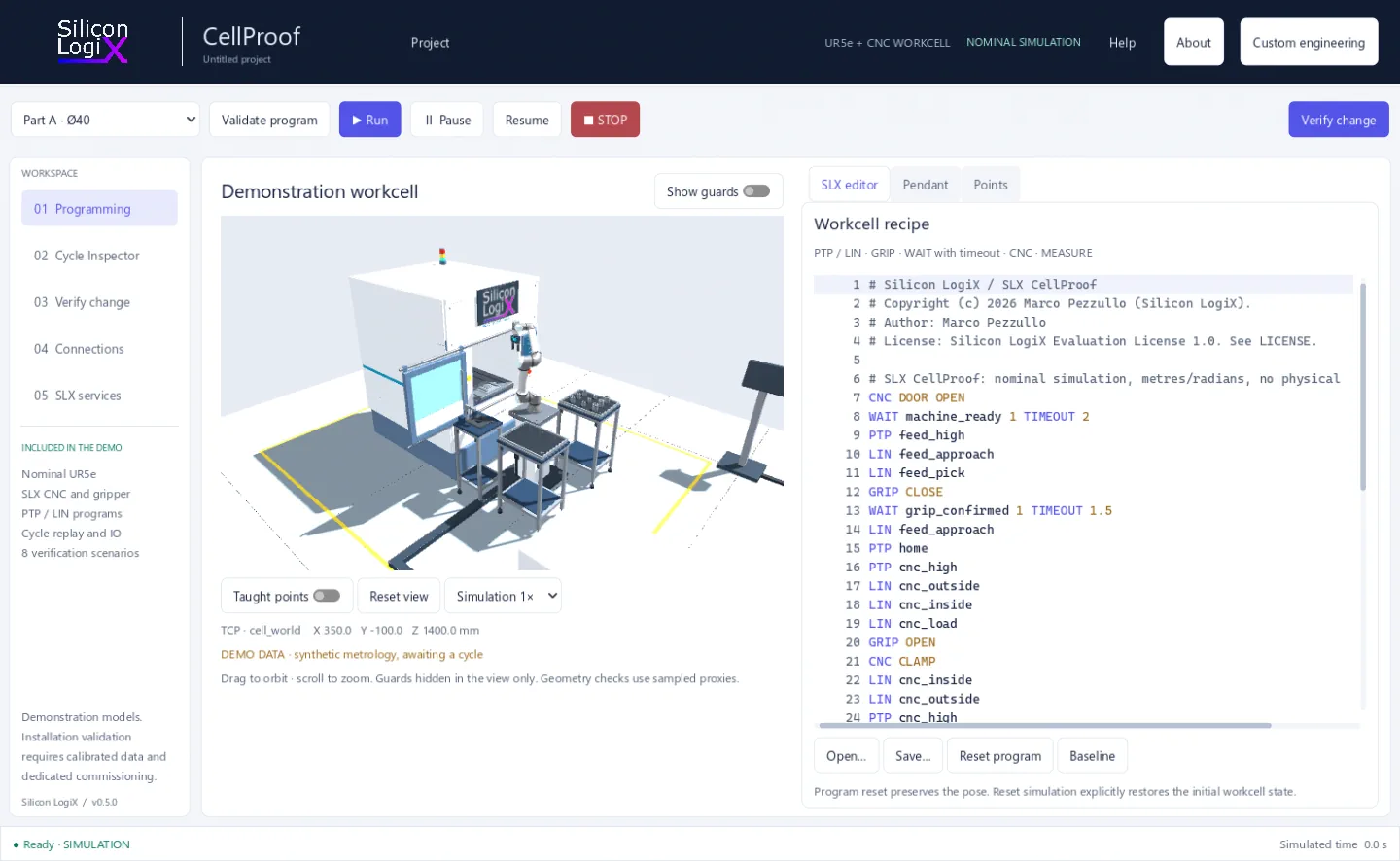Click code line 'CNC CLAMP'

(901, 661)
